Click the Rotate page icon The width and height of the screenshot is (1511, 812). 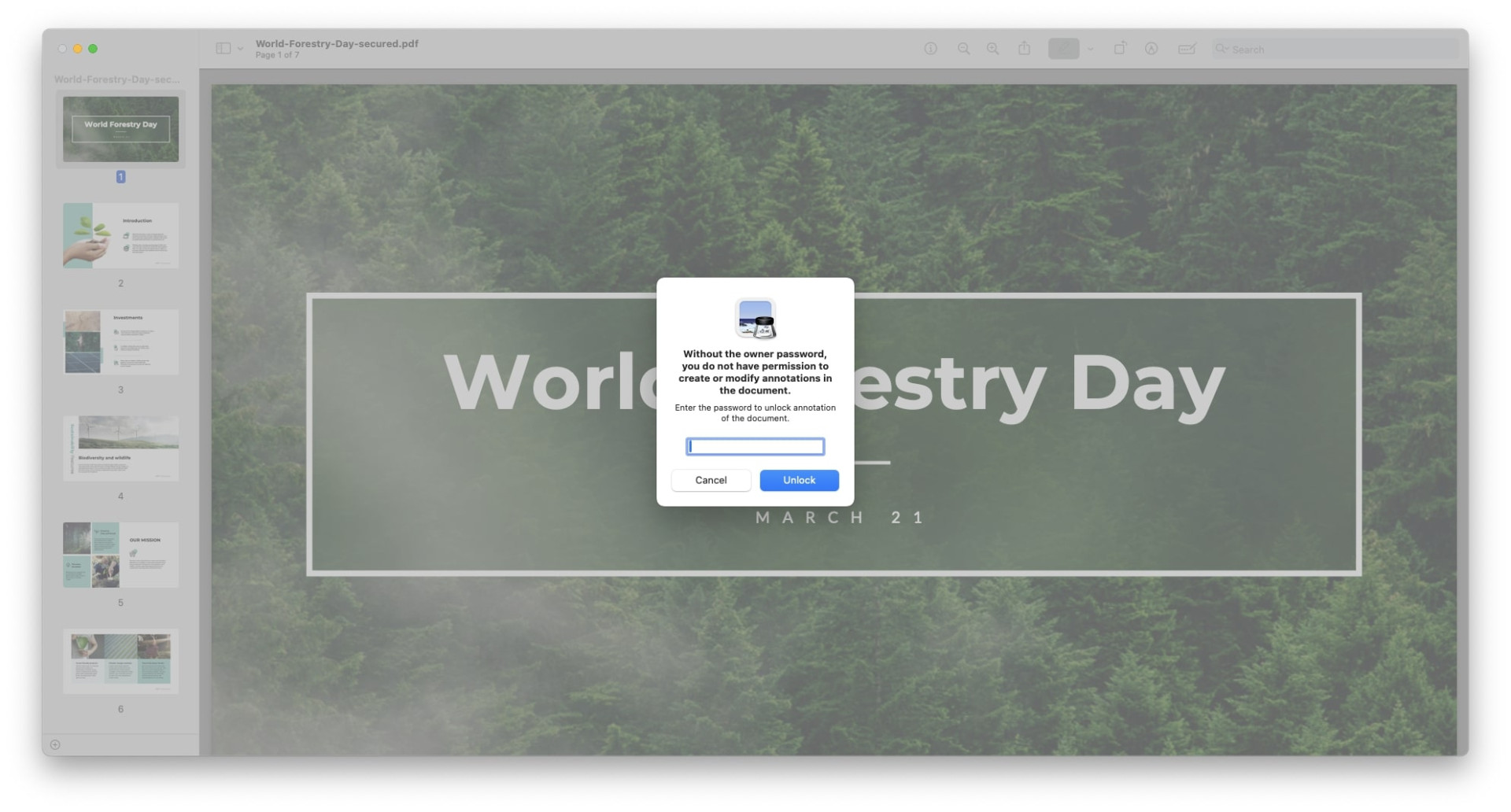pyautogui.click(x=1120, y=49)
